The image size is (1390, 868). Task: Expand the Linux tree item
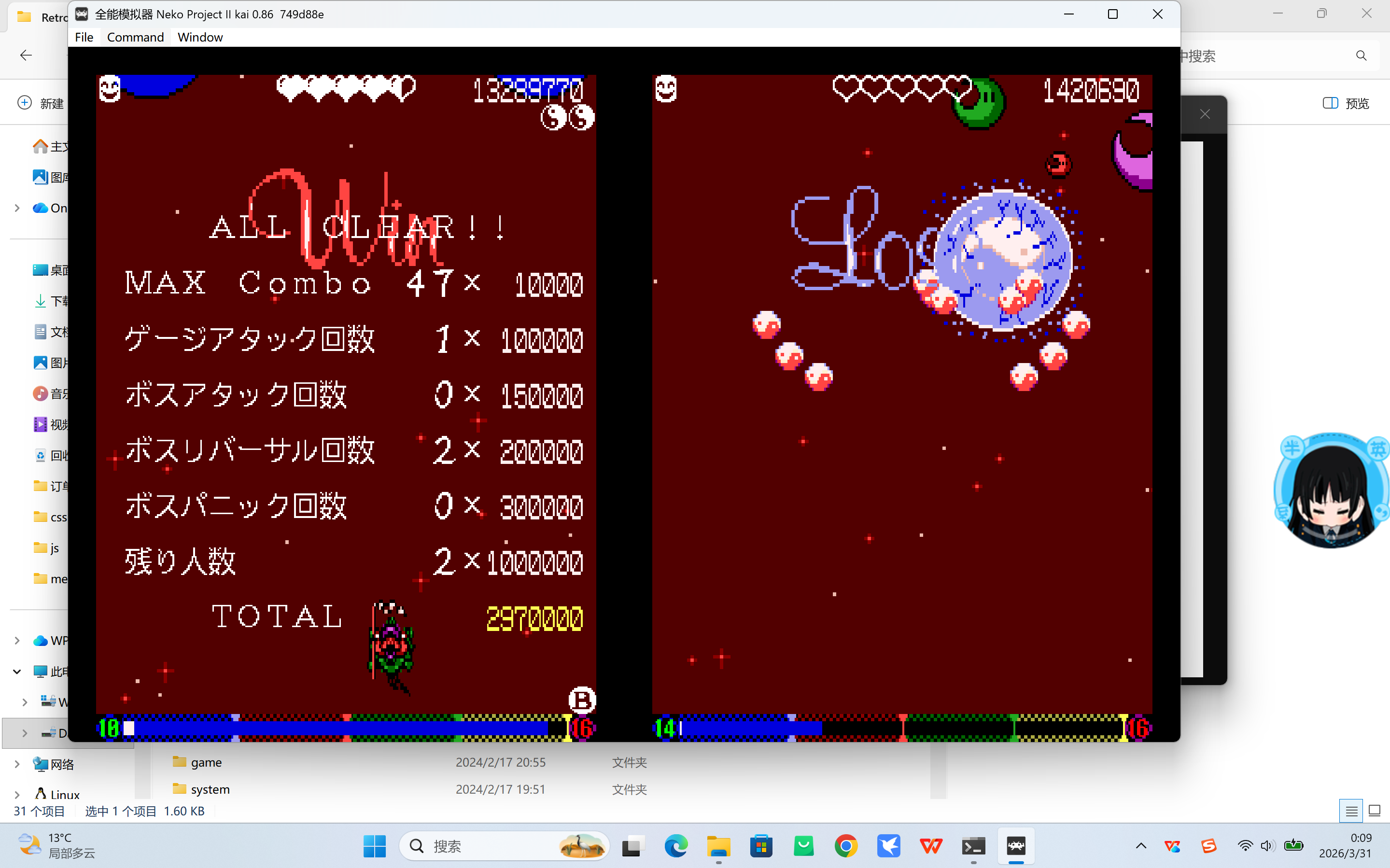[17, 795]
